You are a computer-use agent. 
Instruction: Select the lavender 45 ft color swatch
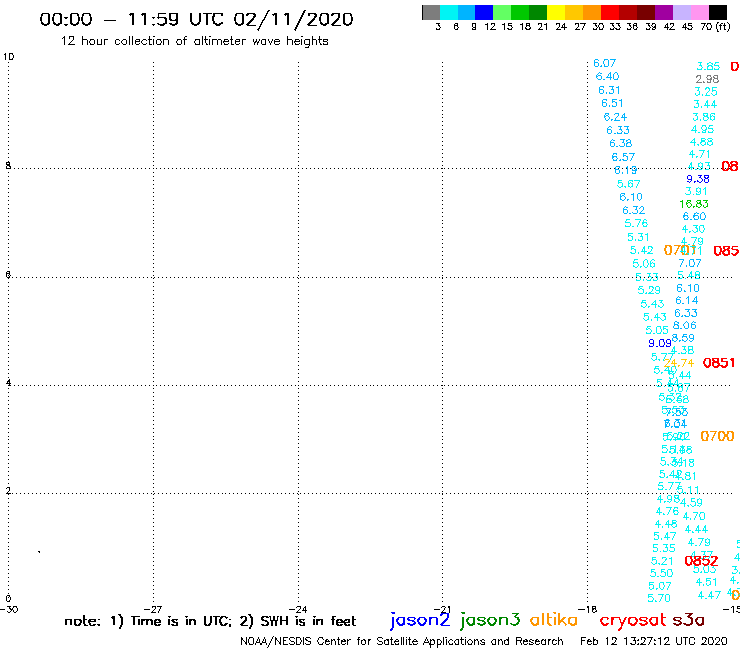click(681, 12)
